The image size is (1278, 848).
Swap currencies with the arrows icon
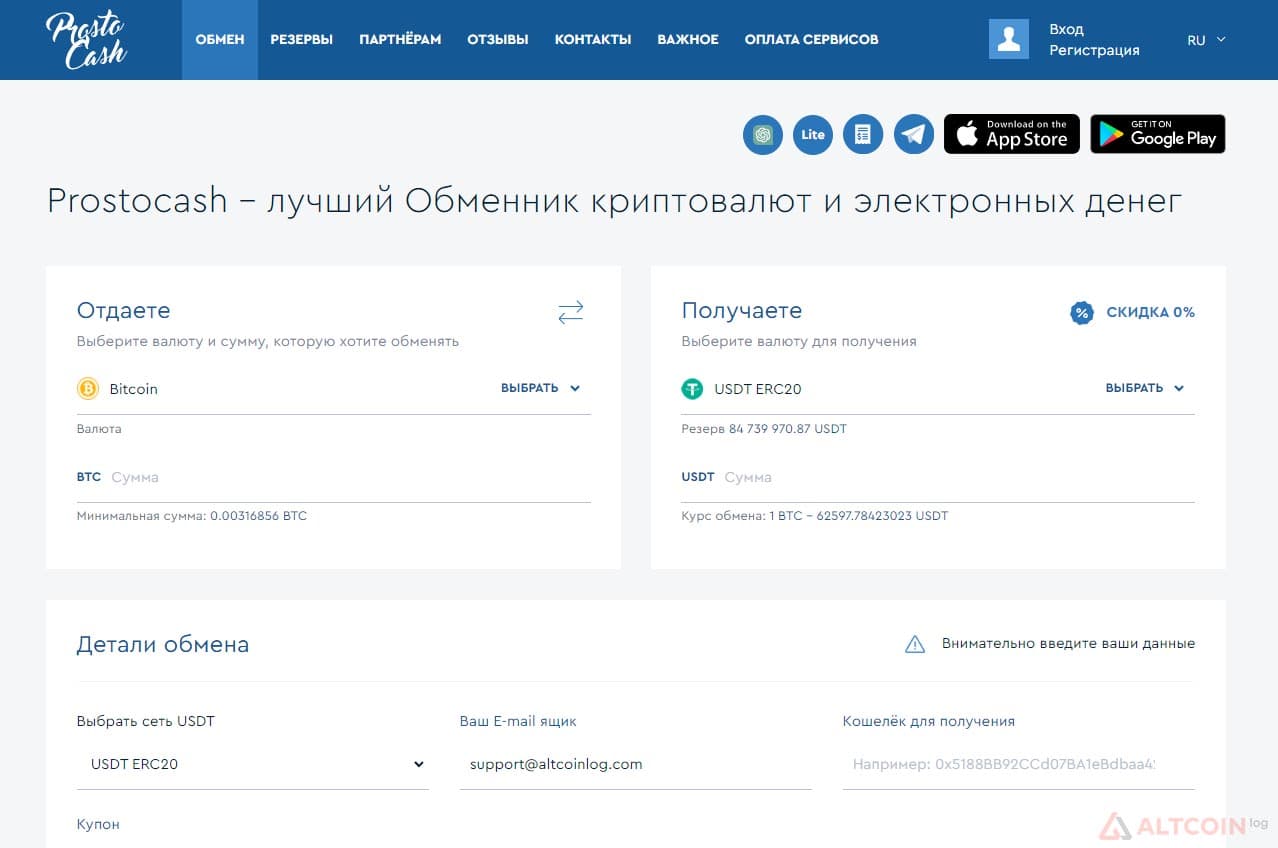click(x=571, y=312)
